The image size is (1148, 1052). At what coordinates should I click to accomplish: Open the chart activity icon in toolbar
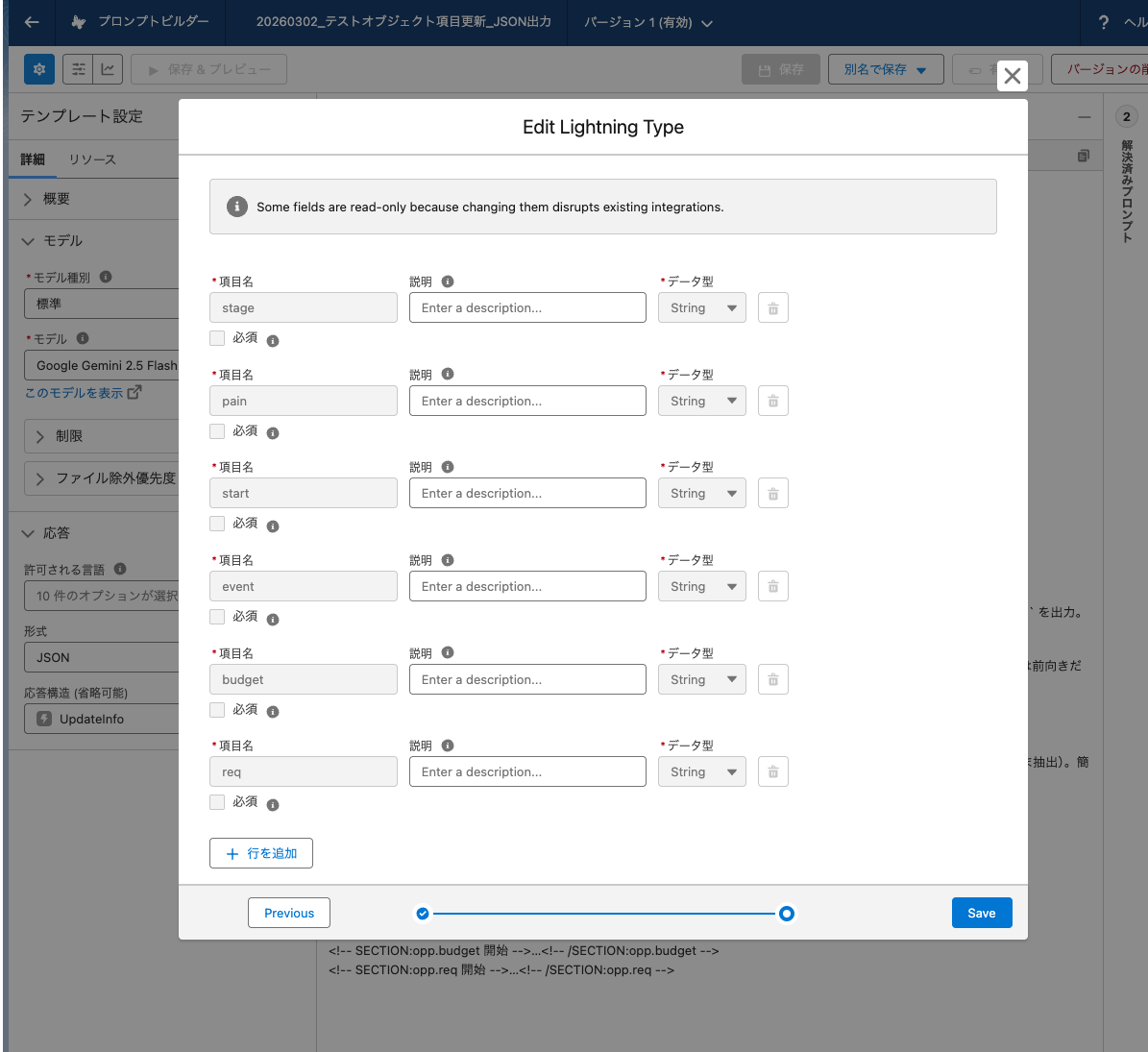click(x=108, y=69)
